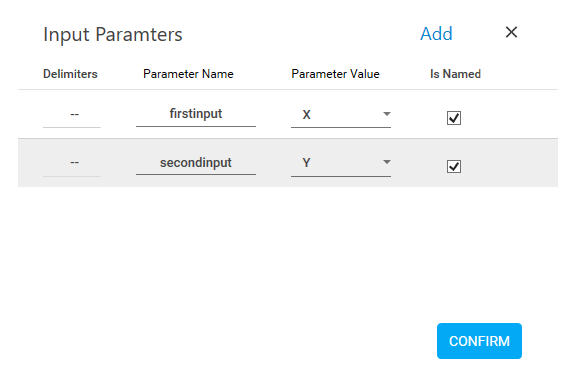Click the Delimiters column header
The height and width of the screenshot is (389, 578).
click(70, 74)
